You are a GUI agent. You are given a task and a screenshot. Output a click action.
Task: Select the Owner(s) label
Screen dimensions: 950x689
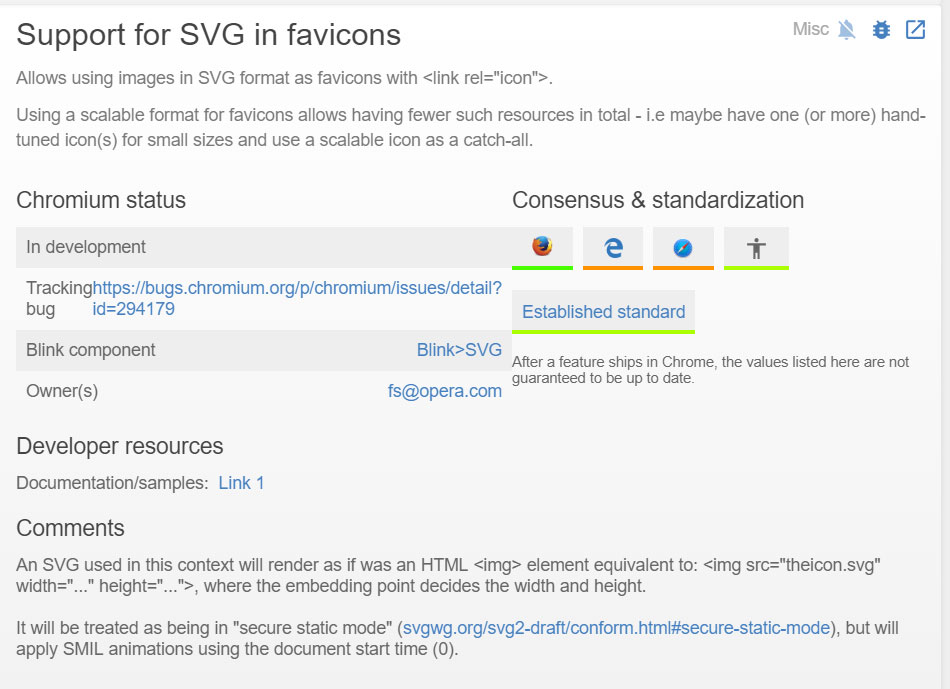(x=62, y=391)
